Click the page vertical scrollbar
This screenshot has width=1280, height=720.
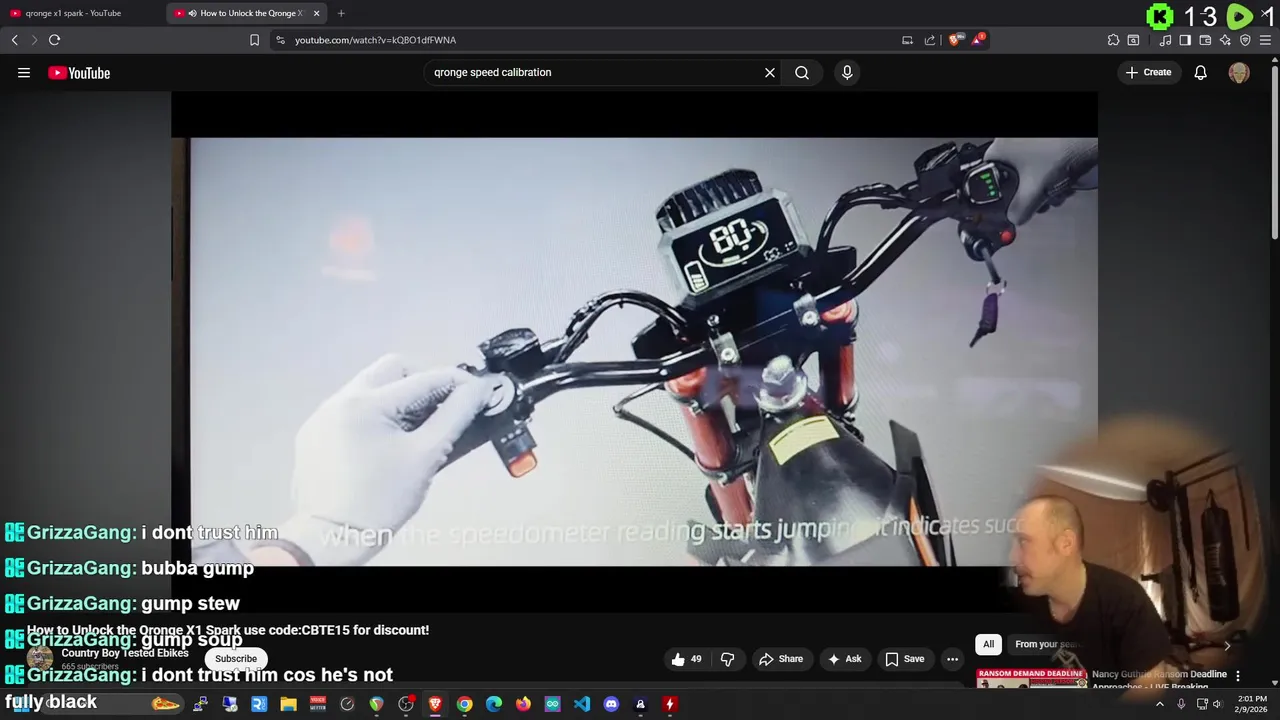[1274, 150]
